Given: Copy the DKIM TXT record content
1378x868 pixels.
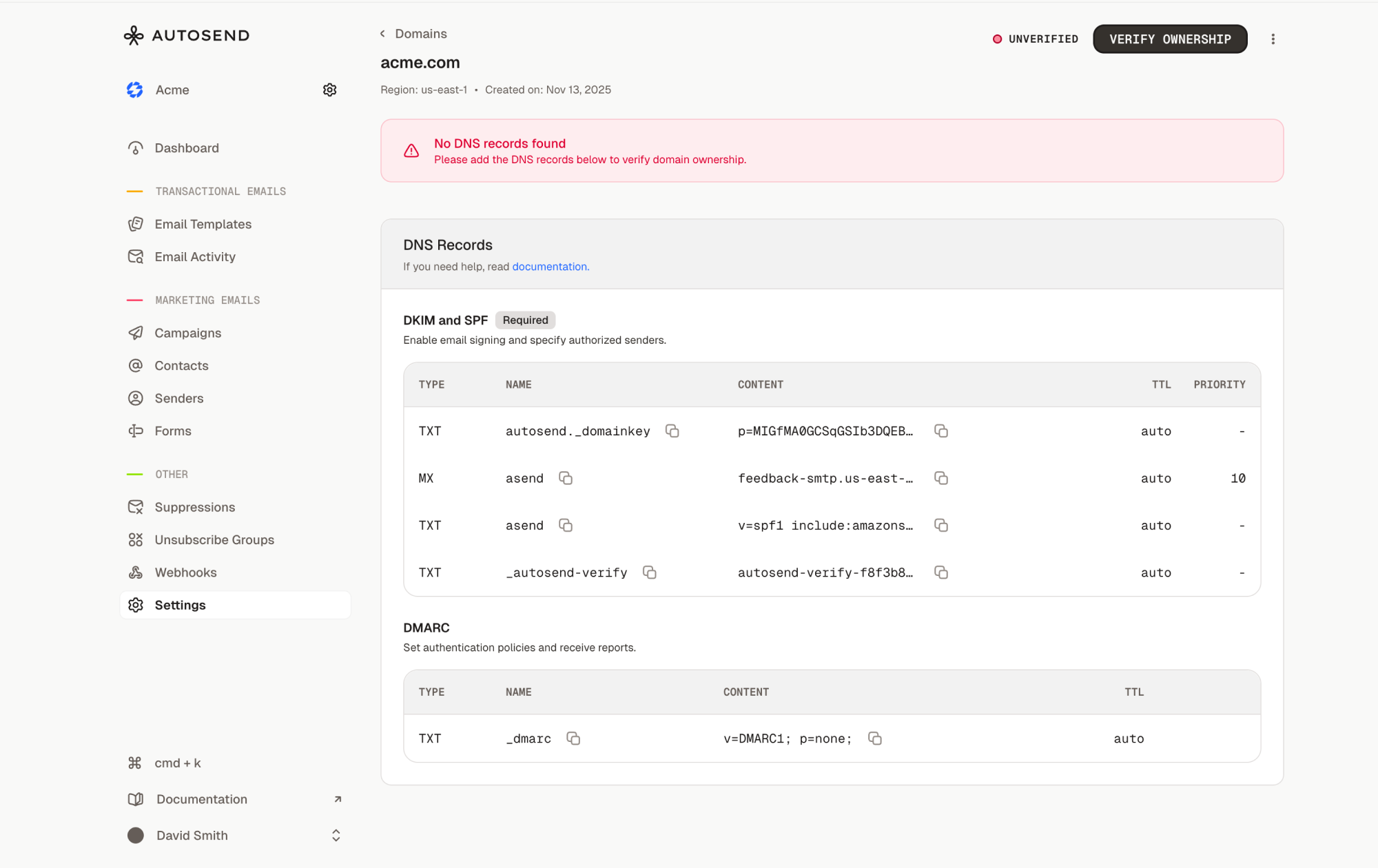Looking at the screenshot, I should pyautogui.click(x=941, y=431).
